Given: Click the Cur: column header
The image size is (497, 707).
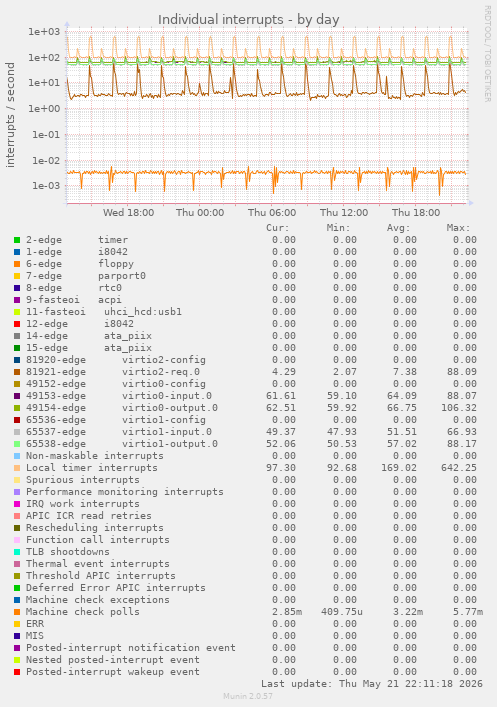Looking at the screenshot, I should click(277, 228).
